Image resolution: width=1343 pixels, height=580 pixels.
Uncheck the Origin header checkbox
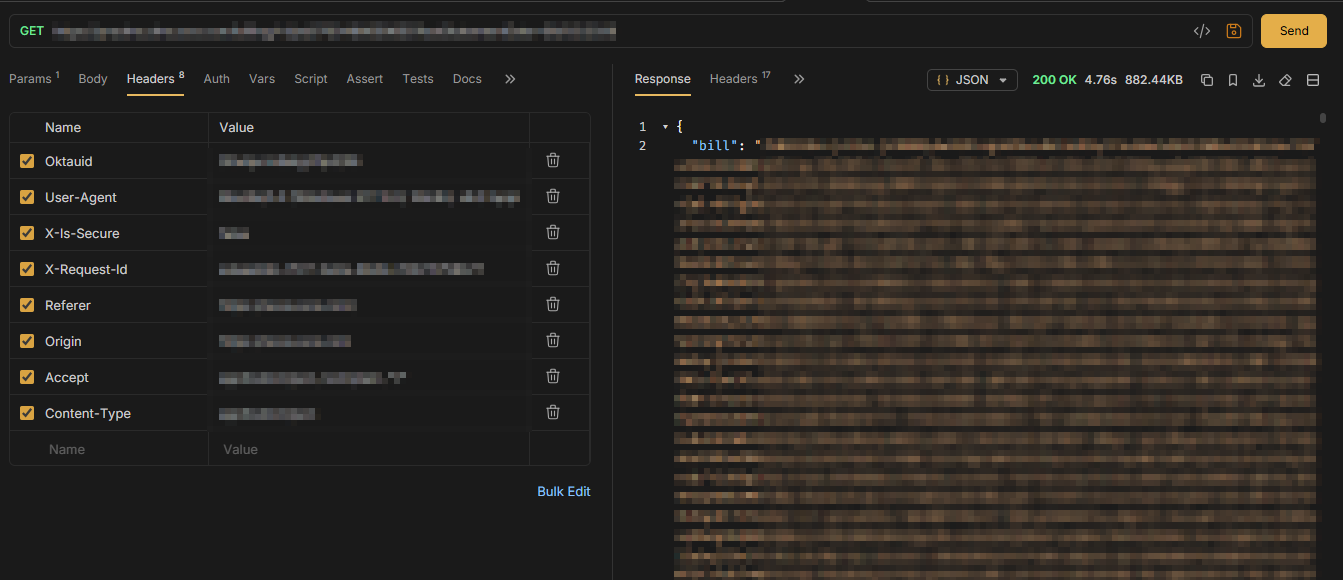coord(27,341)
